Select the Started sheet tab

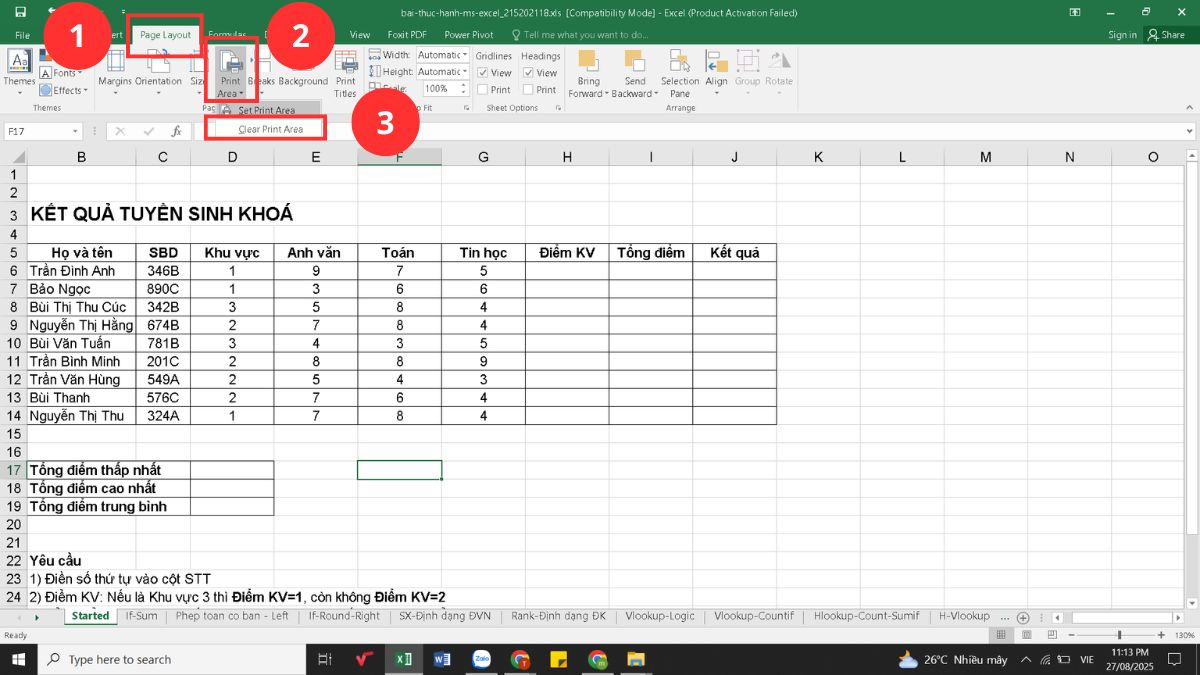click(x=91, y=616)
